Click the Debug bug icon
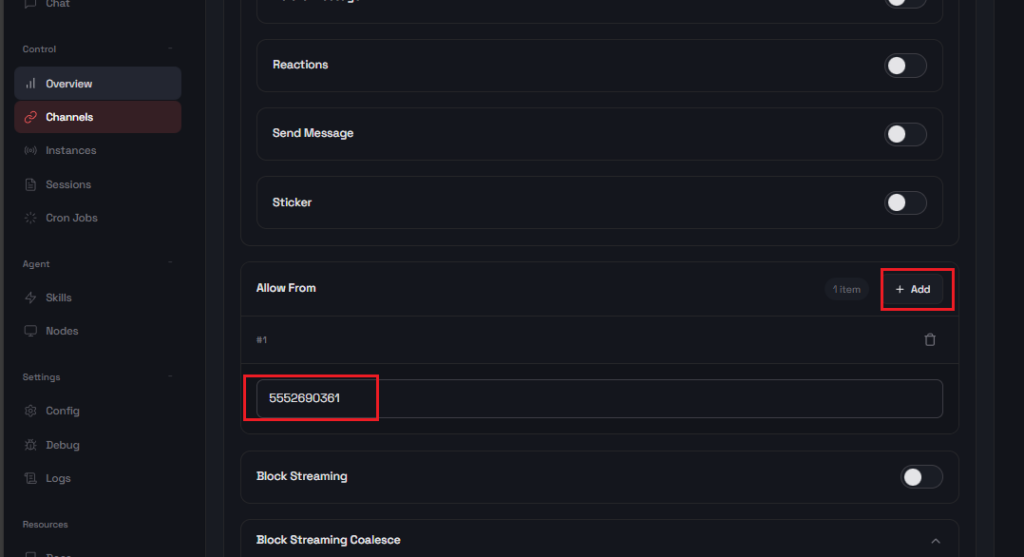The height and width of the screenshot is (557, 1024). click(x=30, y=445)
